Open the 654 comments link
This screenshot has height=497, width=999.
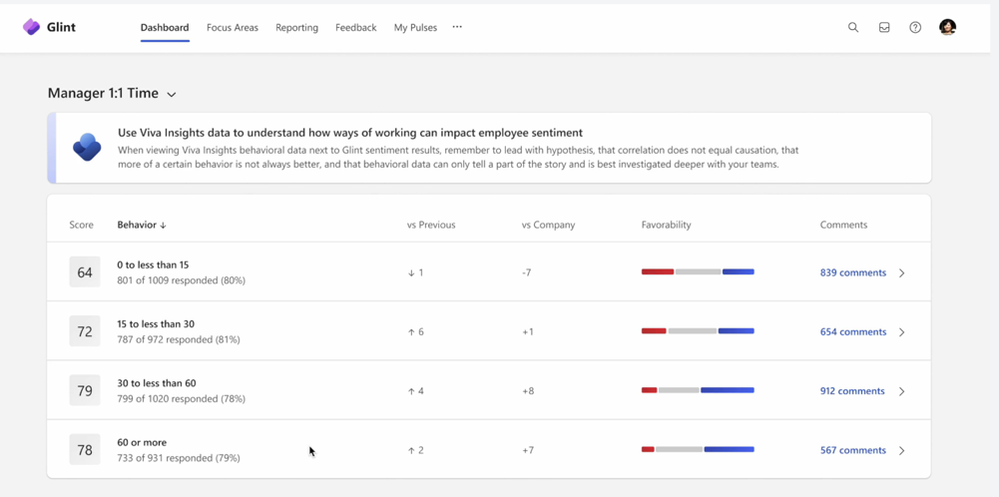853,332
